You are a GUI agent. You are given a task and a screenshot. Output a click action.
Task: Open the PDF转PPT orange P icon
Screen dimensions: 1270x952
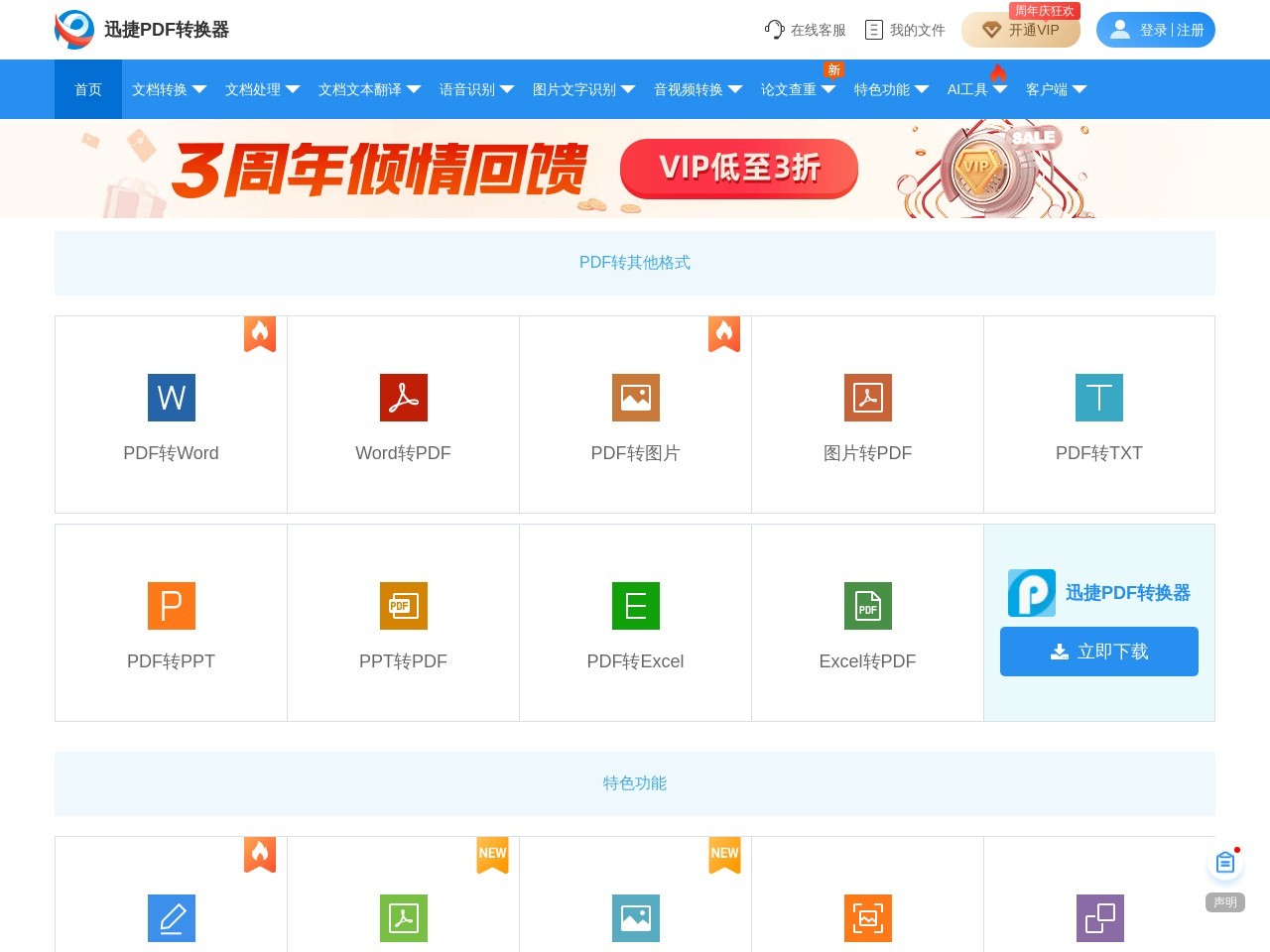pos(171,606)
